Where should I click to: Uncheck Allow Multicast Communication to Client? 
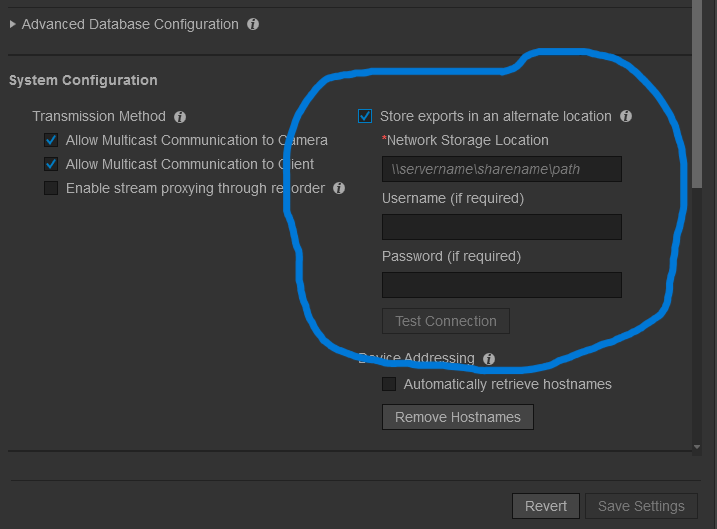click(51, 165)
